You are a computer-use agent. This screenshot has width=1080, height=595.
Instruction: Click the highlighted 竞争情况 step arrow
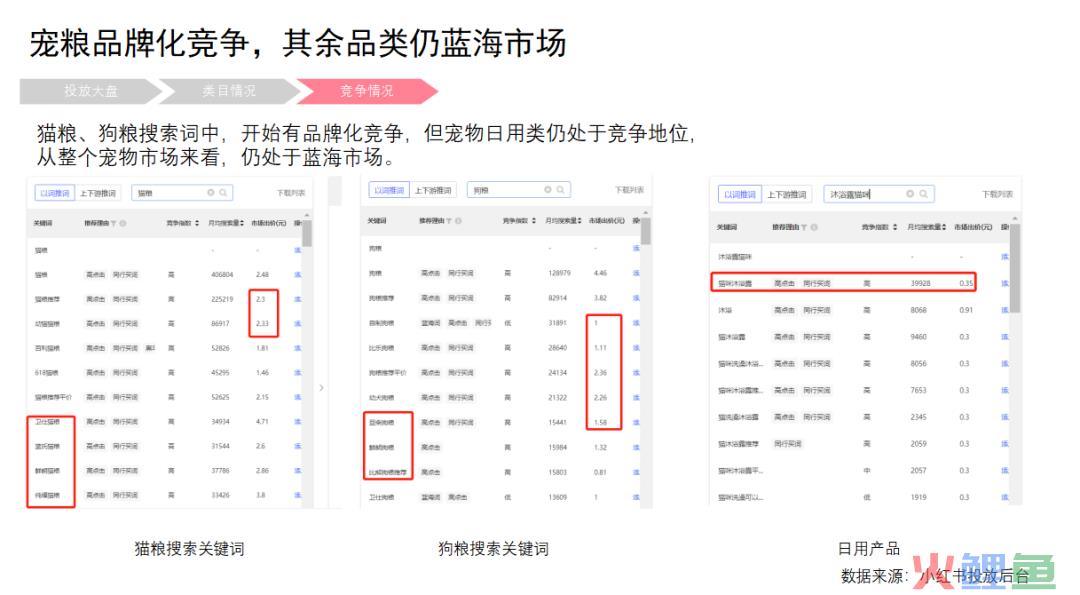pyautogui.click(x=366, y=91)
